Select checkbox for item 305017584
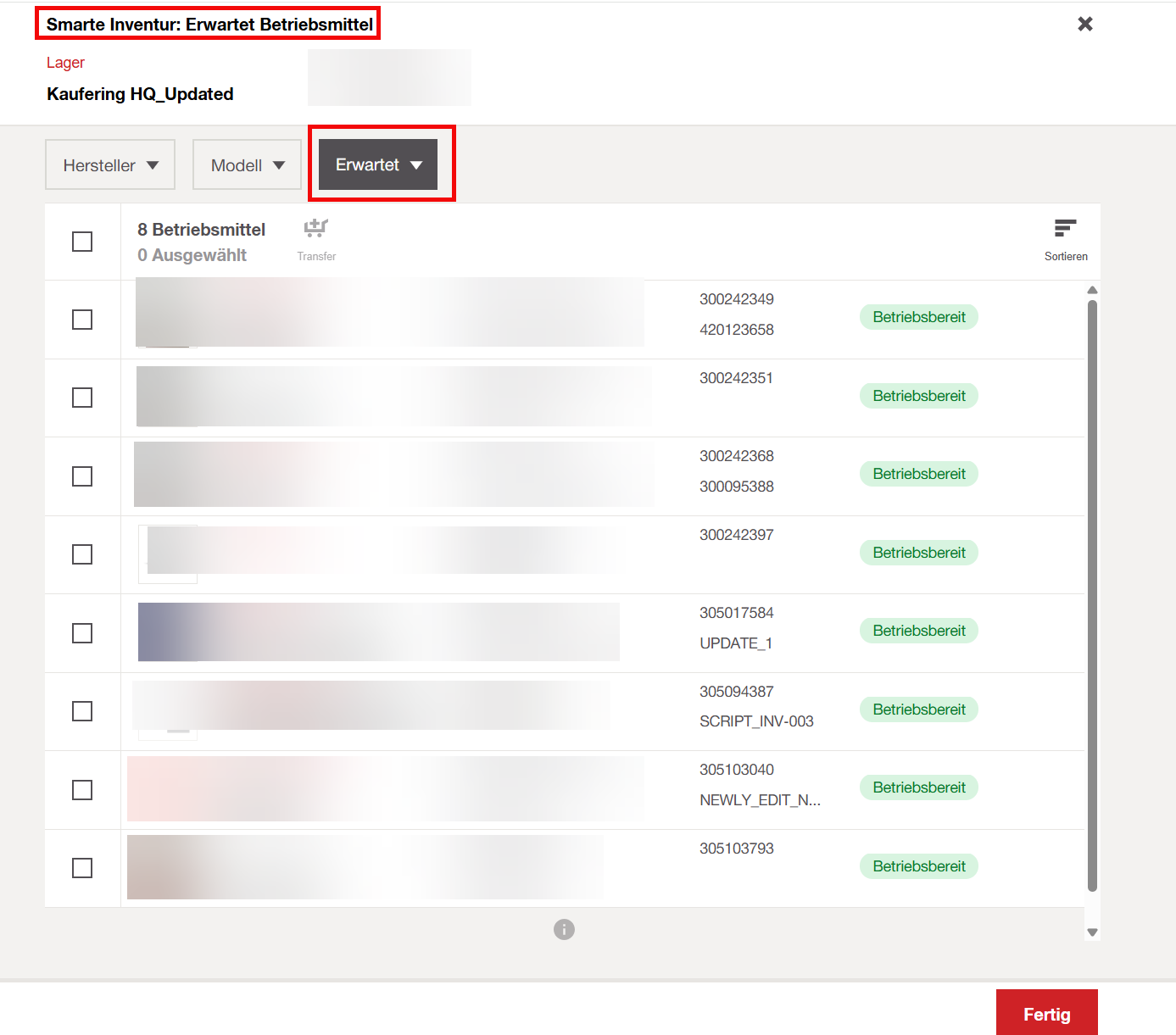 coord(82,633)
